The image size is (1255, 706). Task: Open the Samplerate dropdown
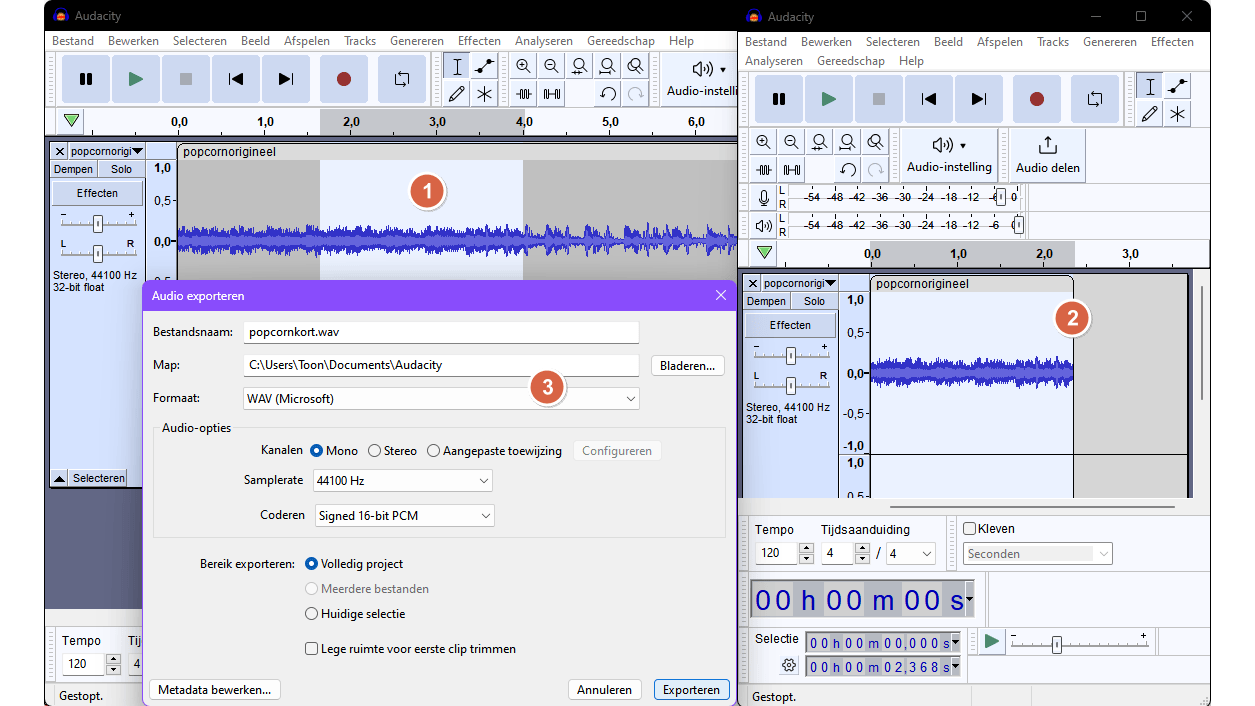click(x=402, y=480)
